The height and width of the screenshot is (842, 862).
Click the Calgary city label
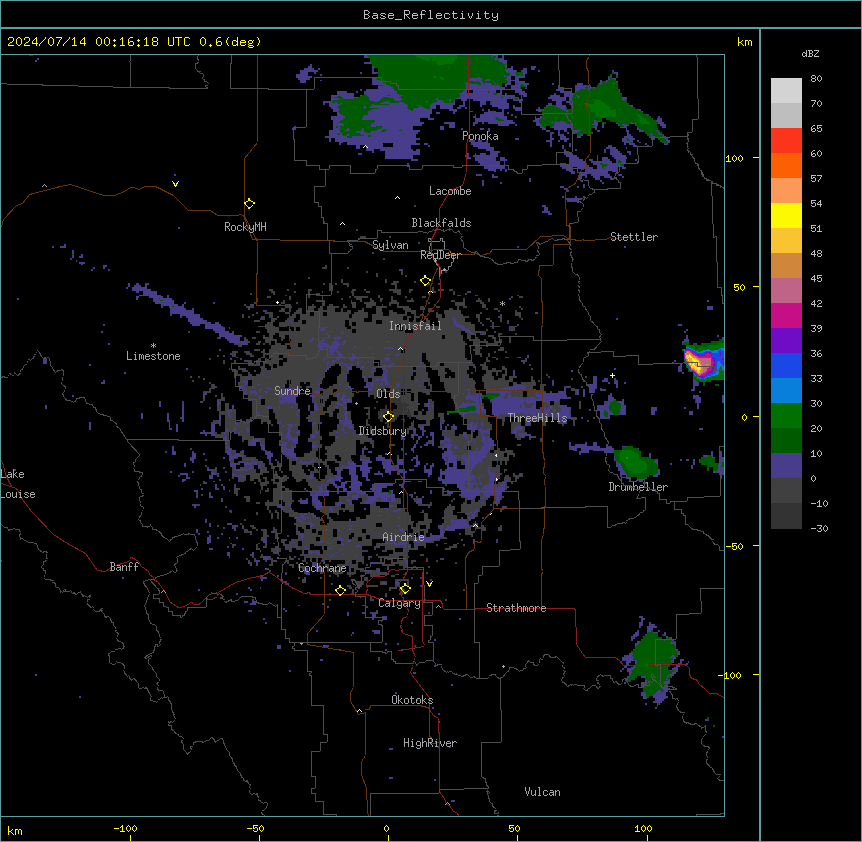399,603
